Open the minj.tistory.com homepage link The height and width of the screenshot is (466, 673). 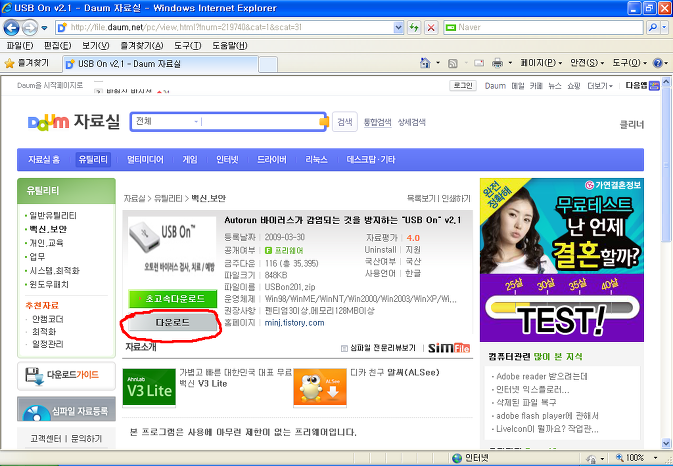point(294,323)
